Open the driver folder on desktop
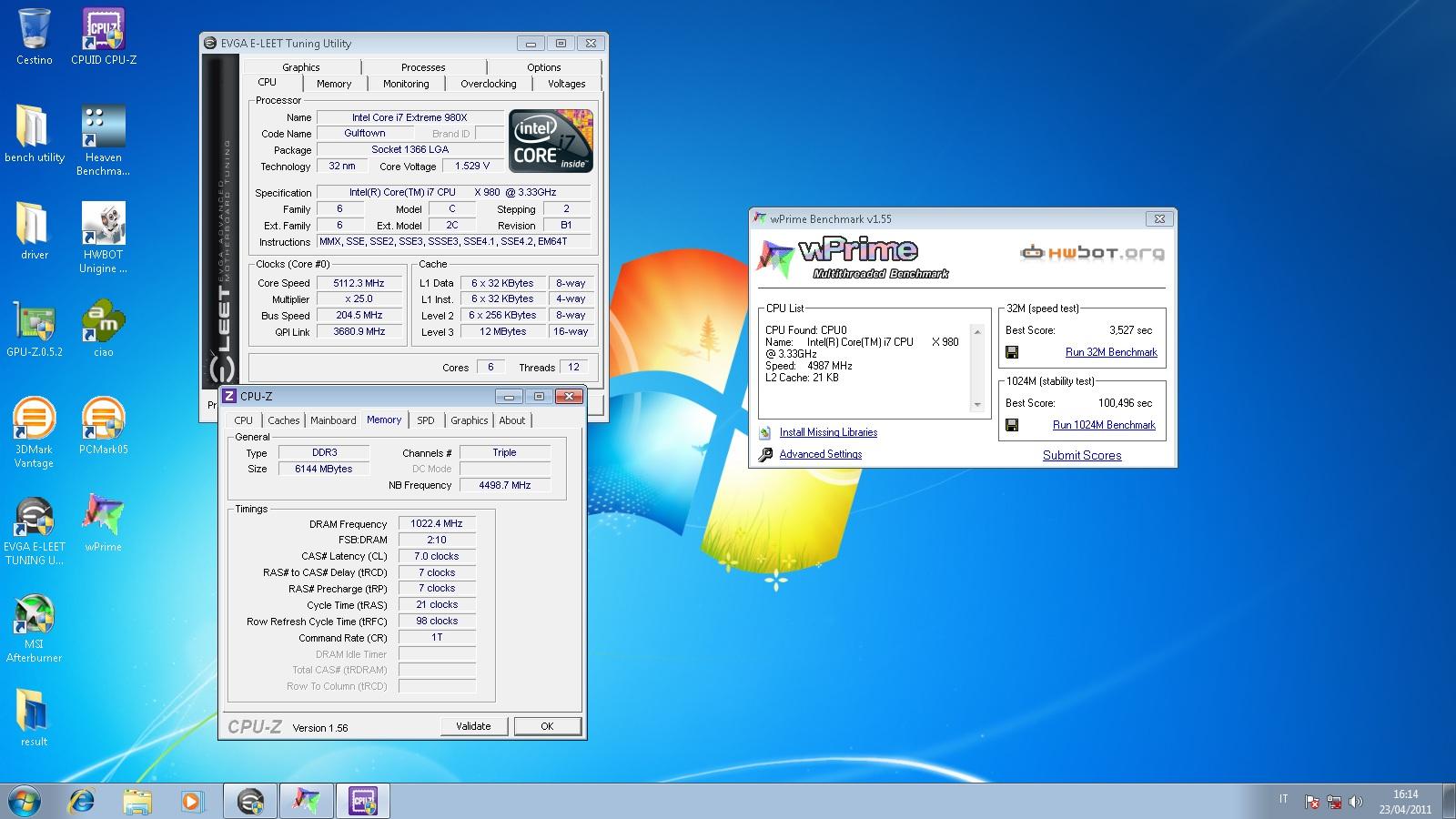 [35, 231]
